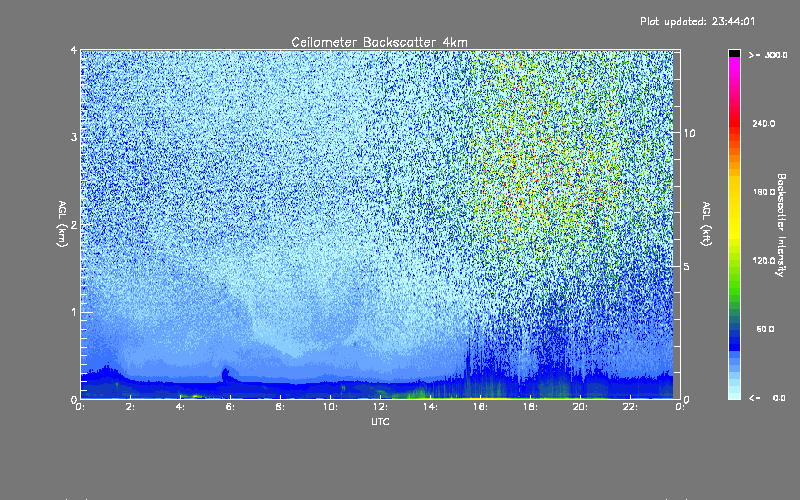Click the "60.0" colorbar value label
This screenshot has width=800, height=500.
click(765, 329)
